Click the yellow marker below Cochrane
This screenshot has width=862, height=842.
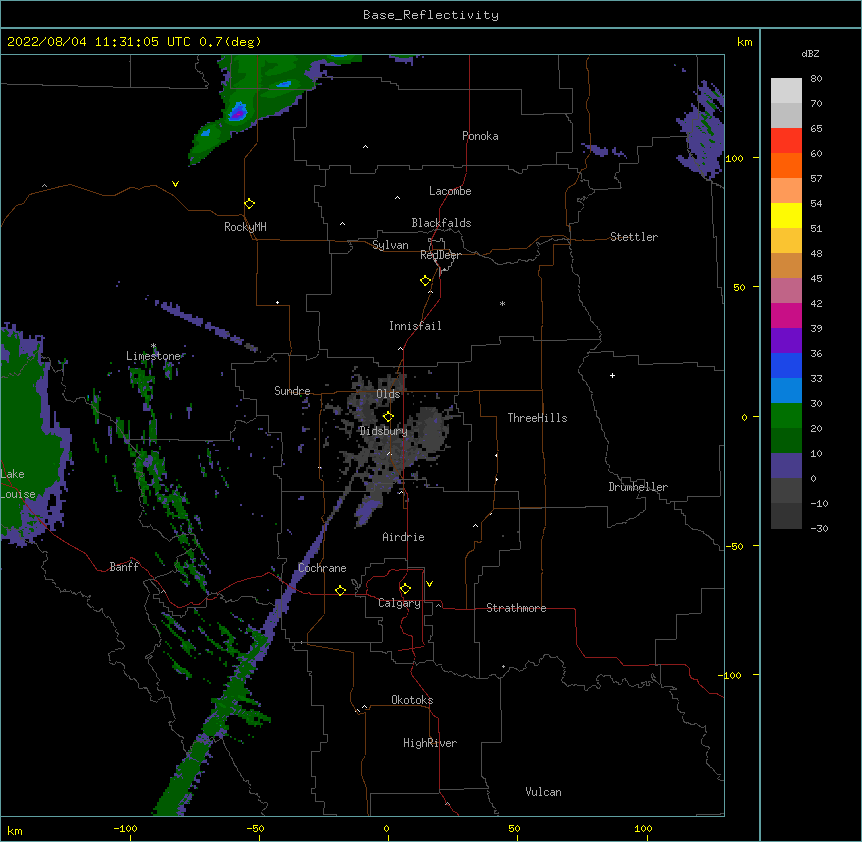click(340, 590)
